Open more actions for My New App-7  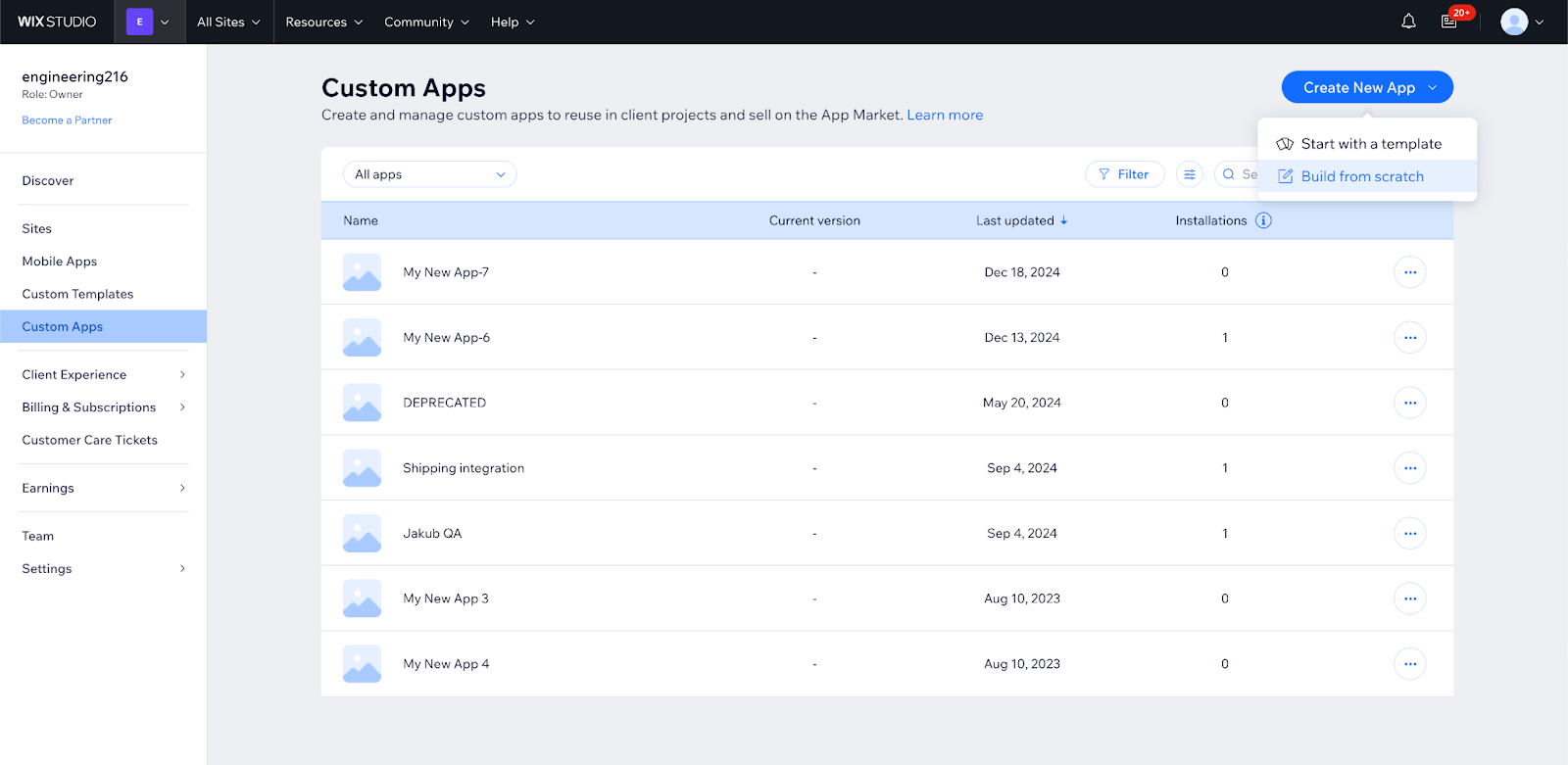1409,272
